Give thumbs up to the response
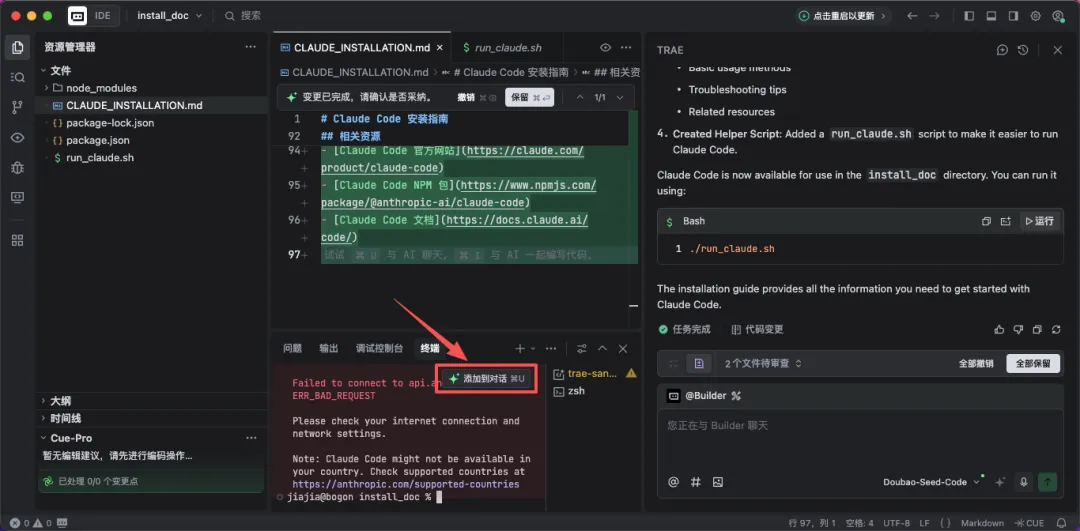The height and width of the screenshot is (531, 1080). tap(999, 330)
